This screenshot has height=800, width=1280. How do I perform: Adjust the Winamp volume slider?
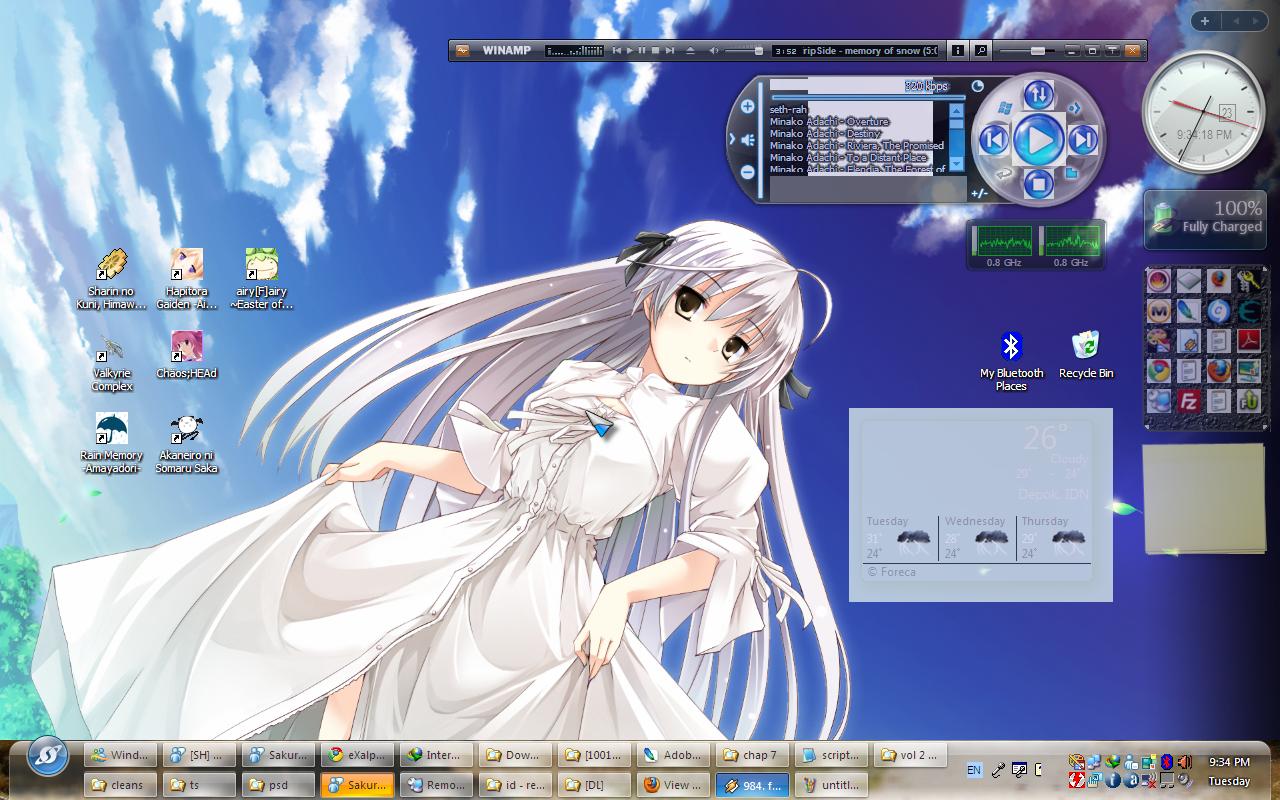tap(743, 50)
